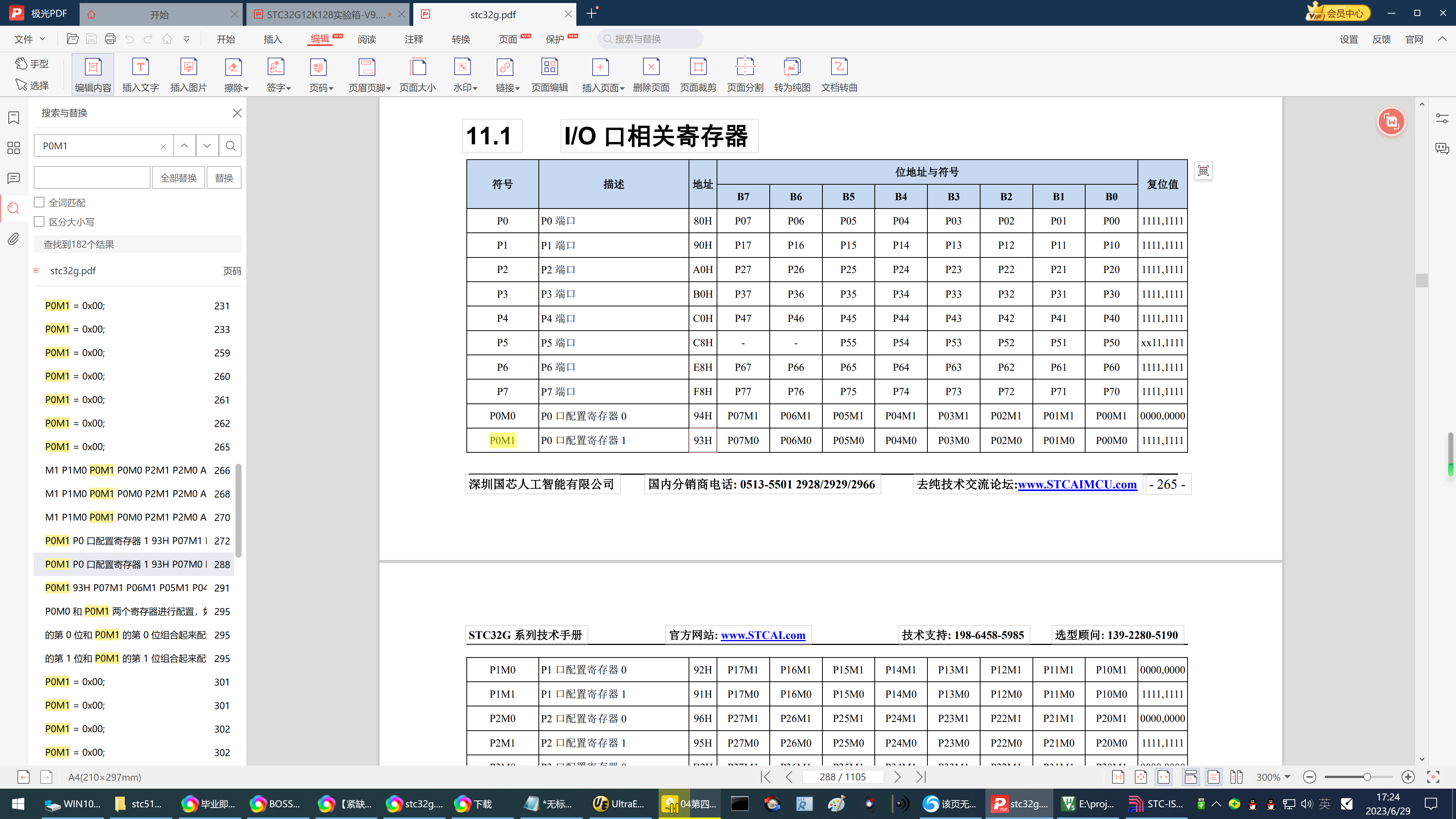This screenshot has height=819, width=1456.
Task: Close the 搜索与替换 search panel
Action: coord(237,113)
